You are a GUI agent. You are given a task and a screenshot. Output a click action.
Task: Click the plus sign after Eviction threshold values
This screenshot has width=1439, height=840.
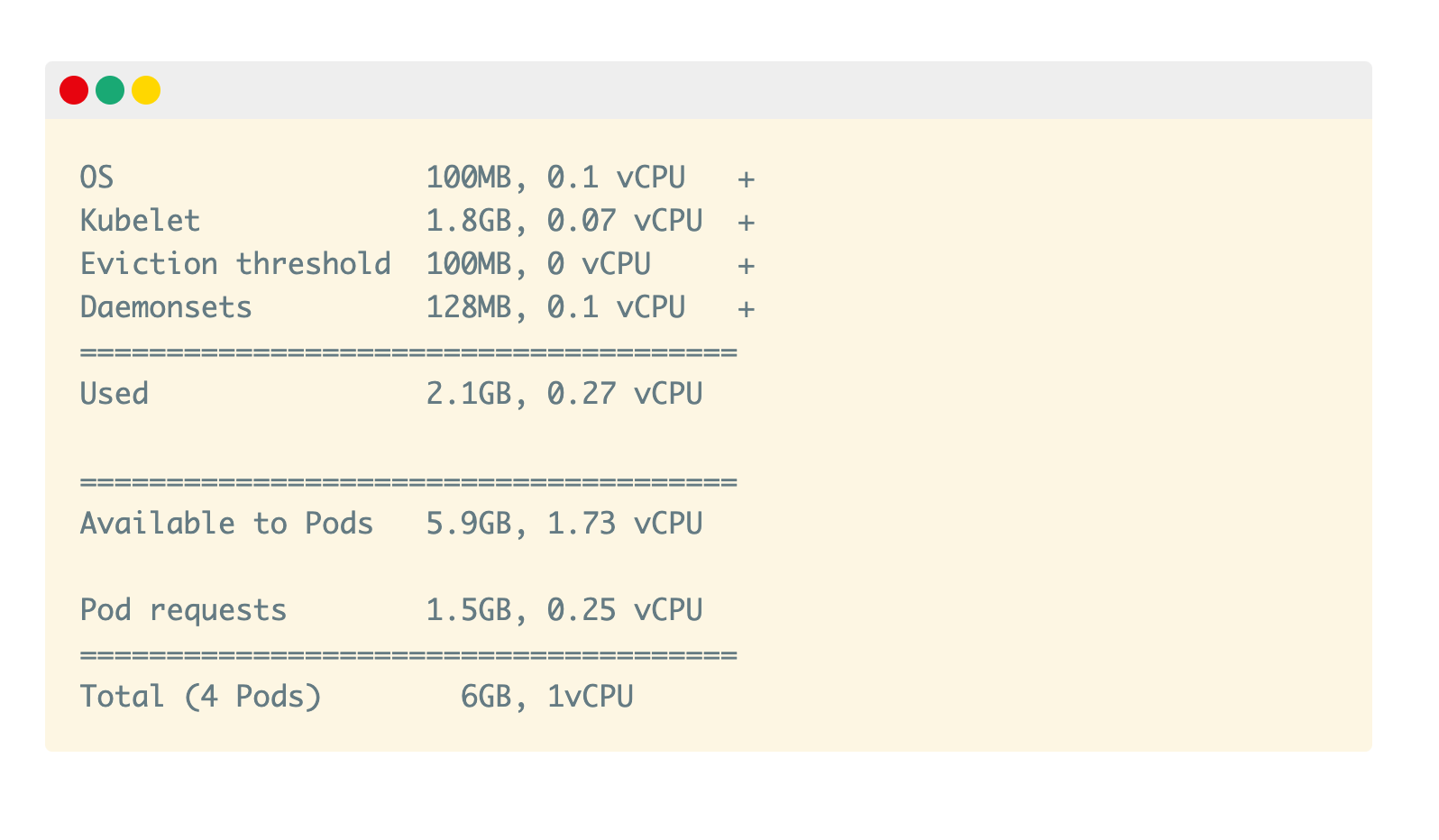[x=746, y=265]
